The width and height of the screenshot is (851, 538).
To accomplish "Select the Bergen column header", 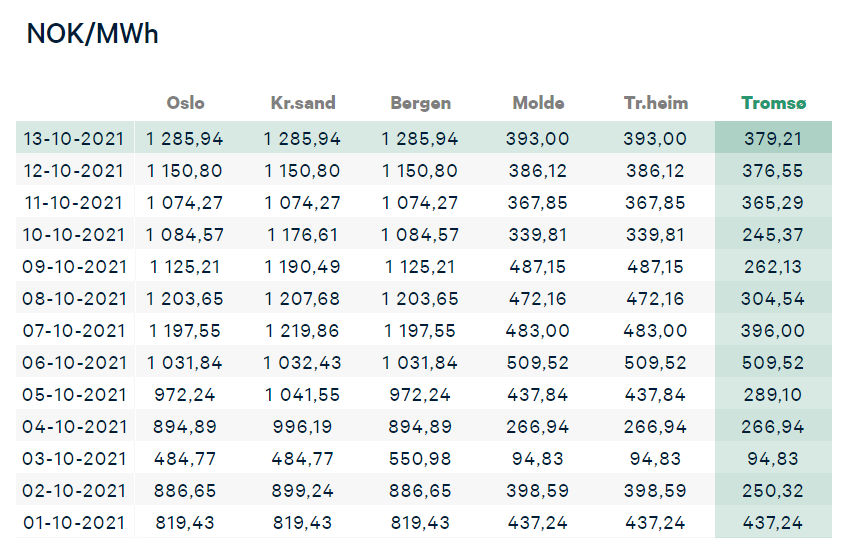I will pos(421,103).
